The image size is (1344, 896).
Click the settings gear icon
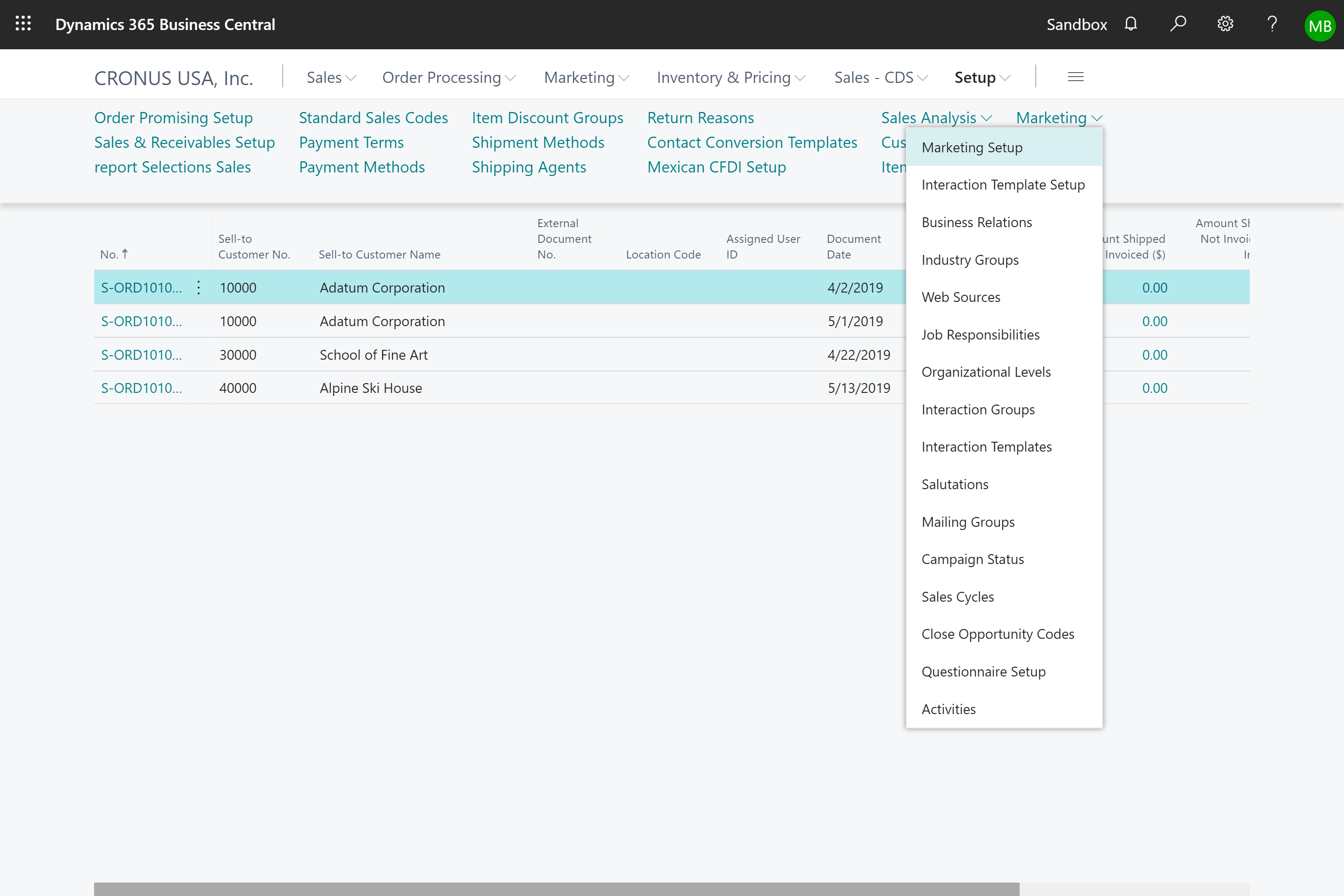pos(1225,24)
